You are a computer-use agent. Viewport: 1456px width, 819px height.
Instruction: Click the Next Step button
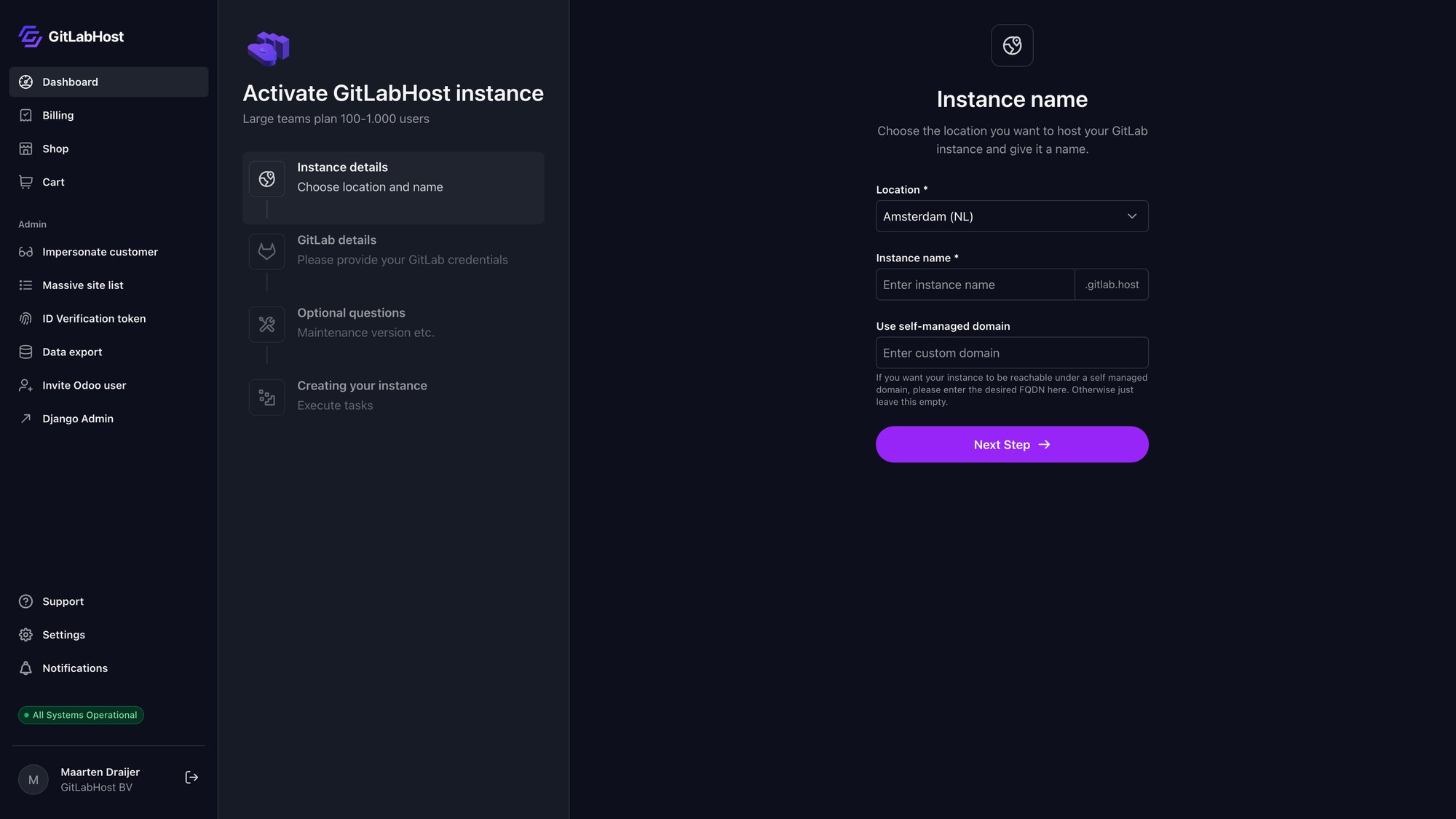click(1011, 444)
